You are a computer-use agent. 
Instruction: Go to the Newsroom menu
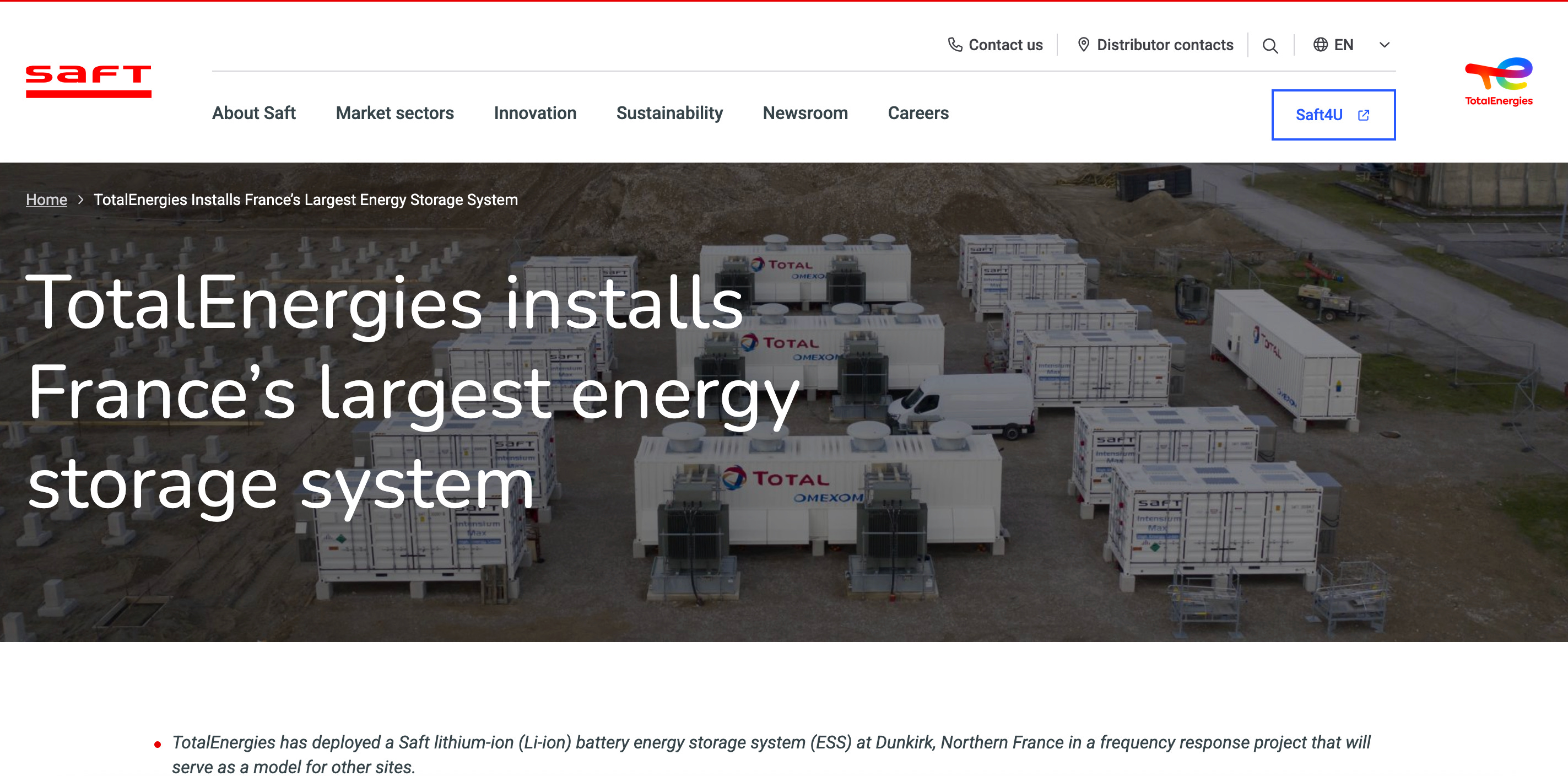pos(805,114)
